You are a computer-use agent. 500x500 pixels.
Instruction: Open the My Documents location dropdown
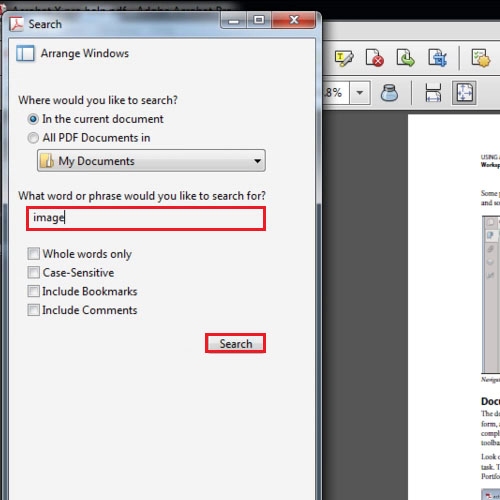tap(151, 161)
